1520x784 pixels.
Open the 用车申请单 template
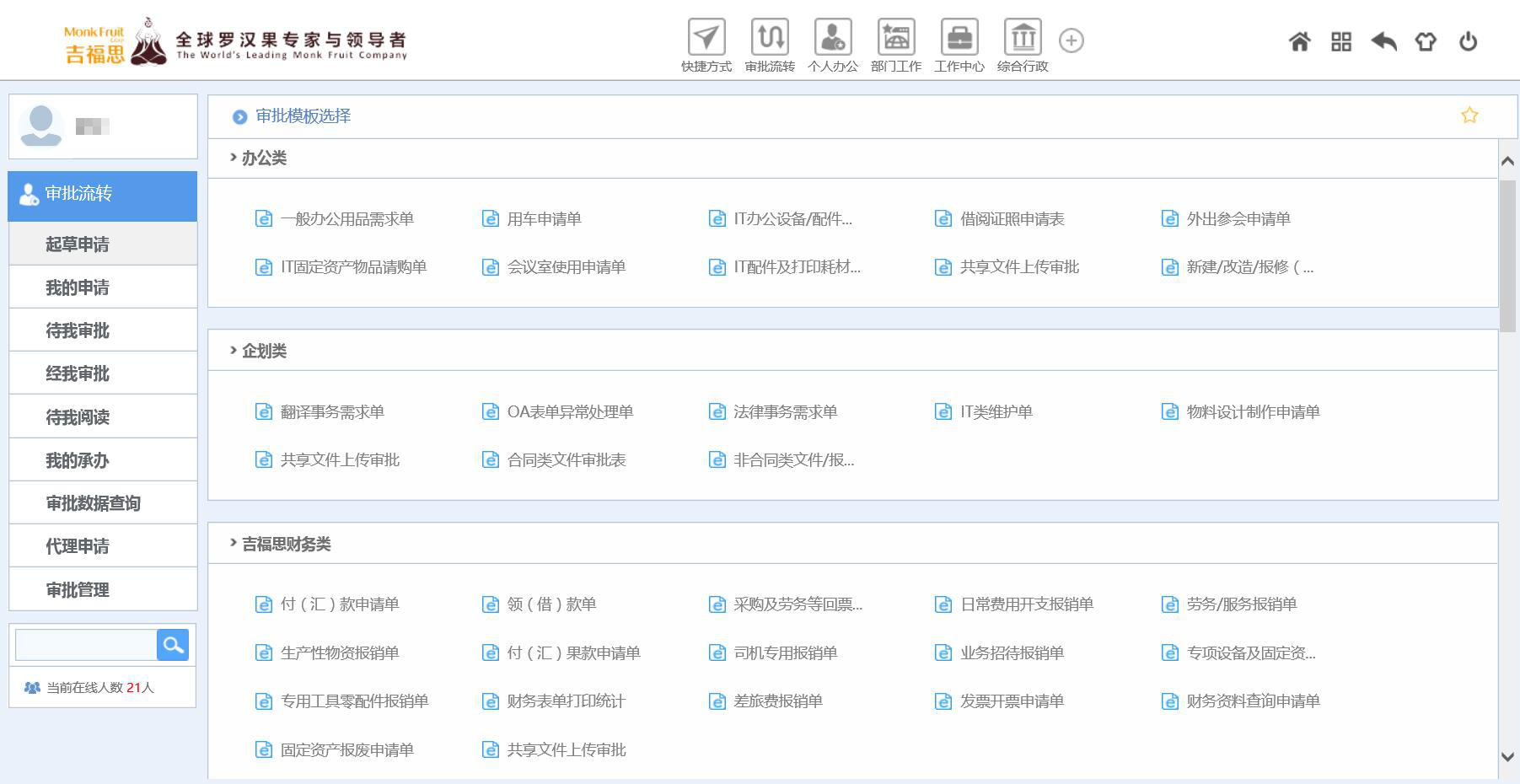544,219
